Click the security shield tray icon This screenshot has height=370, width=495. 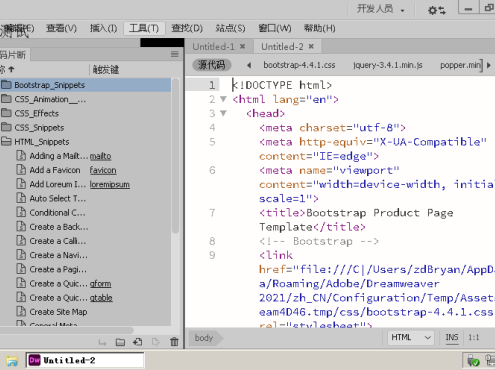click(x=473, y=361)
